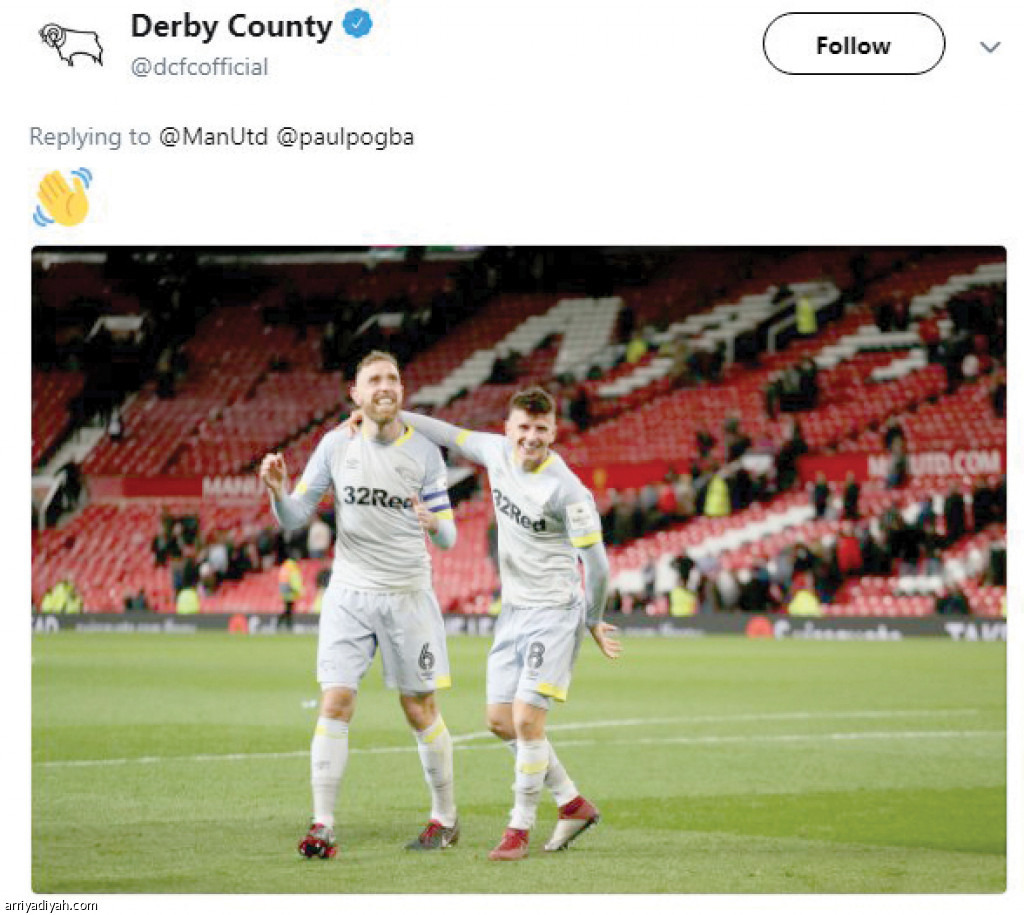Click the Derby County ram avatar
Viewport: 1024px width, 915px height.
pos(71,44)
